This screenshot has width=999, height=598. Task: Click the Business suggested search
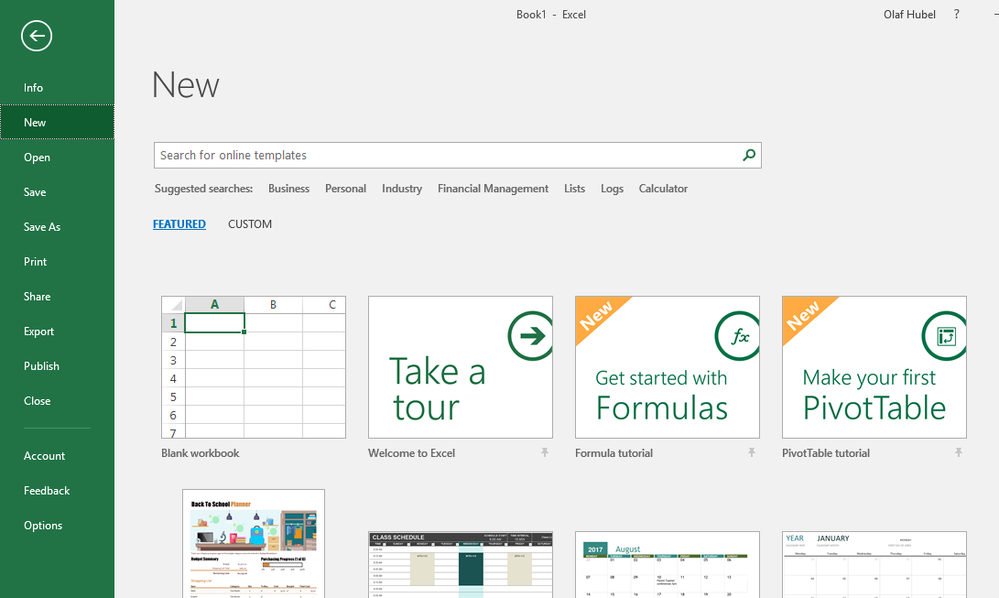289,189
